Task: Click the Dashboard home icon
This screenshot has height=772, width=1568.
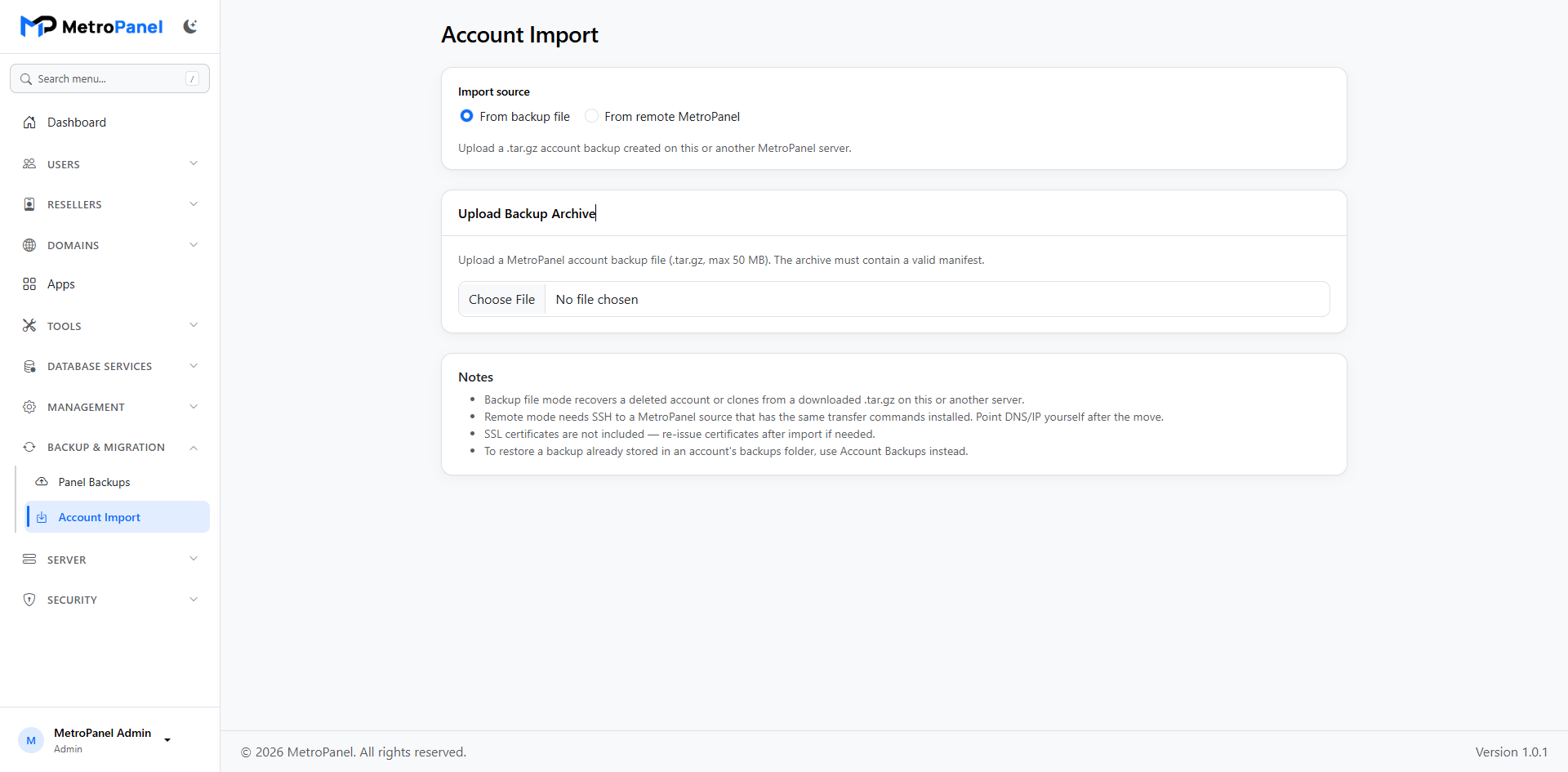Action: tap(29, 123)
